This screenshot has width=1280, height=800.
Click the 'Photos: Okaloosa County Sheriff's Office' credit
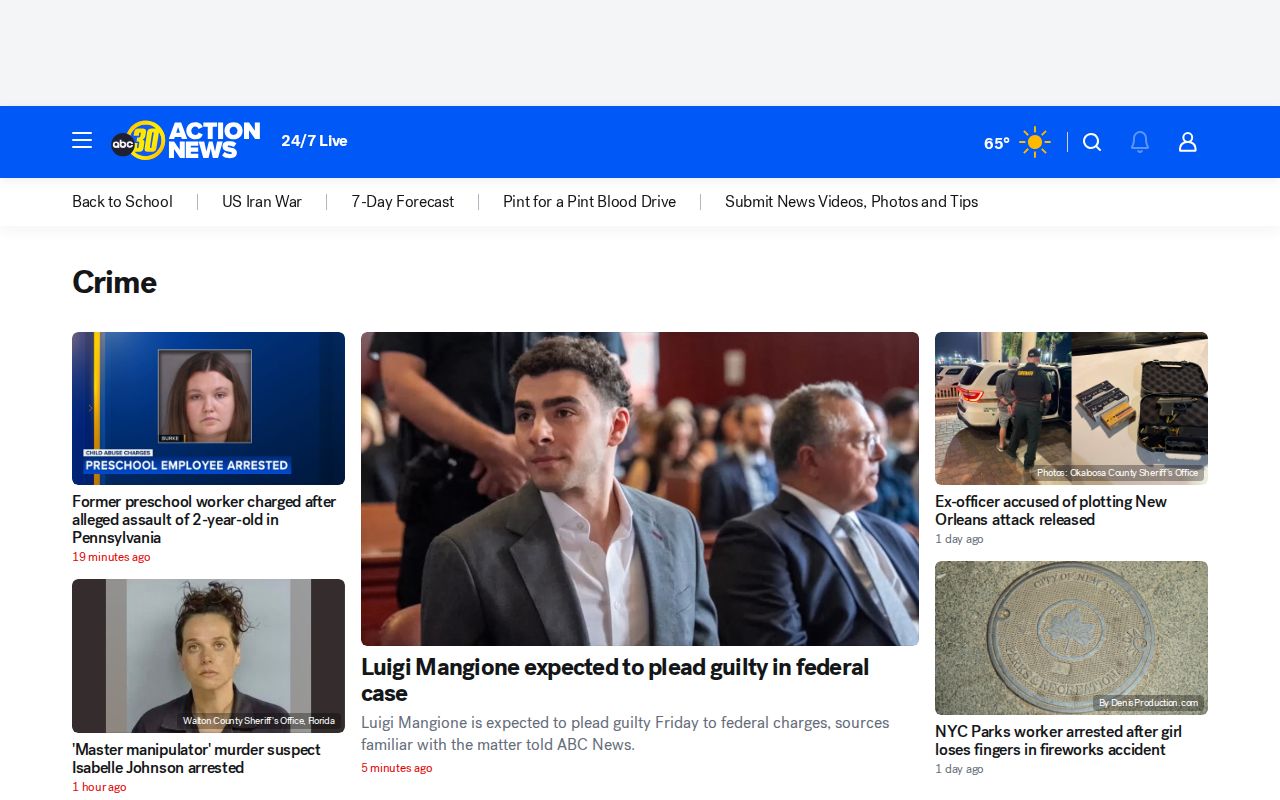(1117, 473)
